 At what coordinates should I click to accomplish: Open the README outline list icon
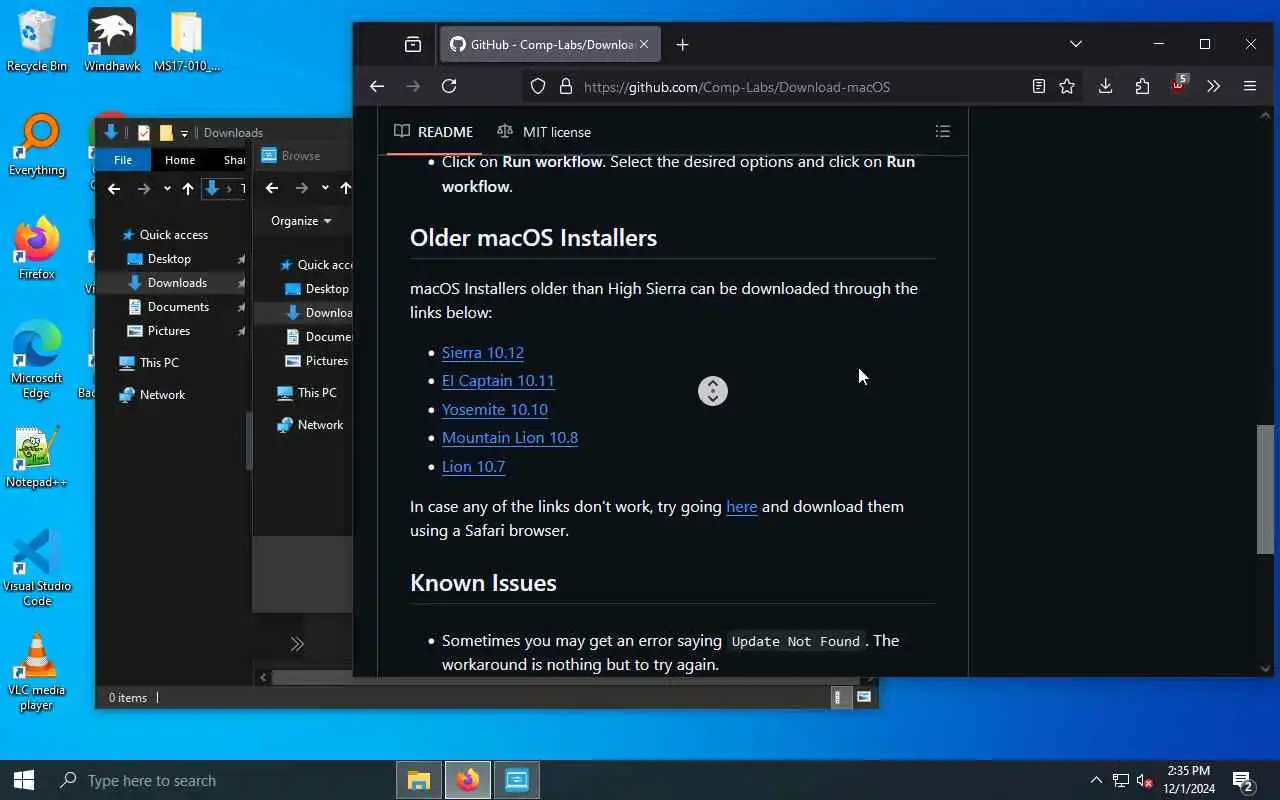[942, 131]
